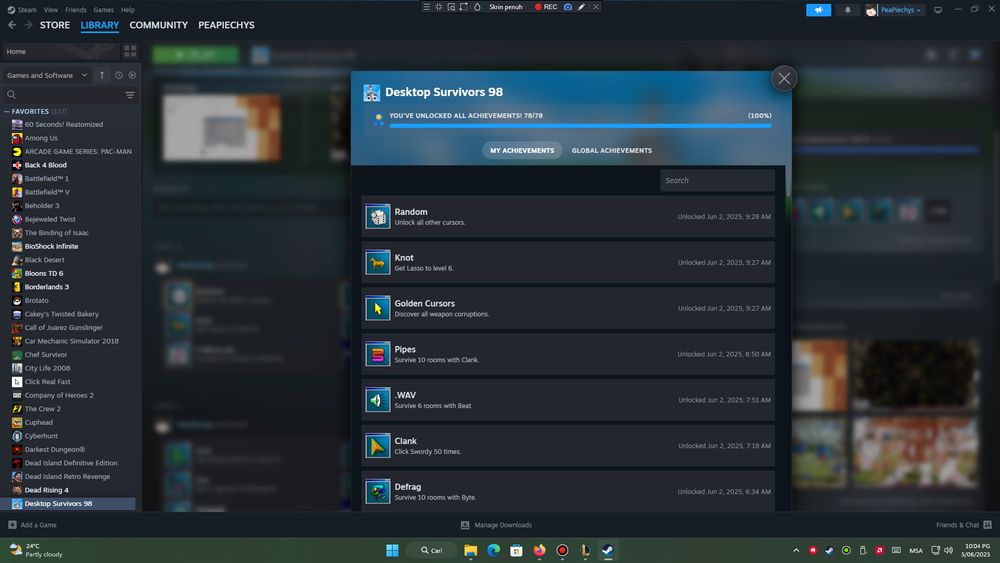Open File Explorer from taskbar
This screenshot has width=1000, height=563.
(x=471, y=550)
